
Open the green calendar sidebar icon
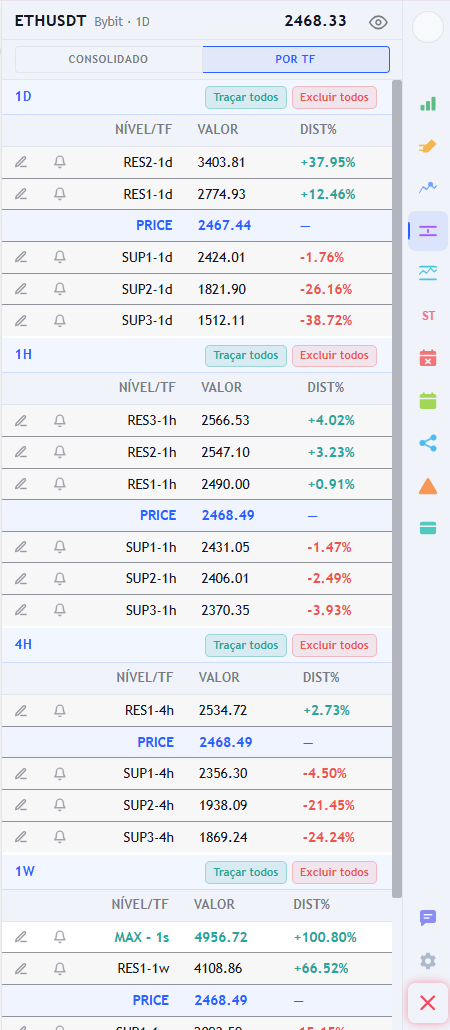point(428,400)
